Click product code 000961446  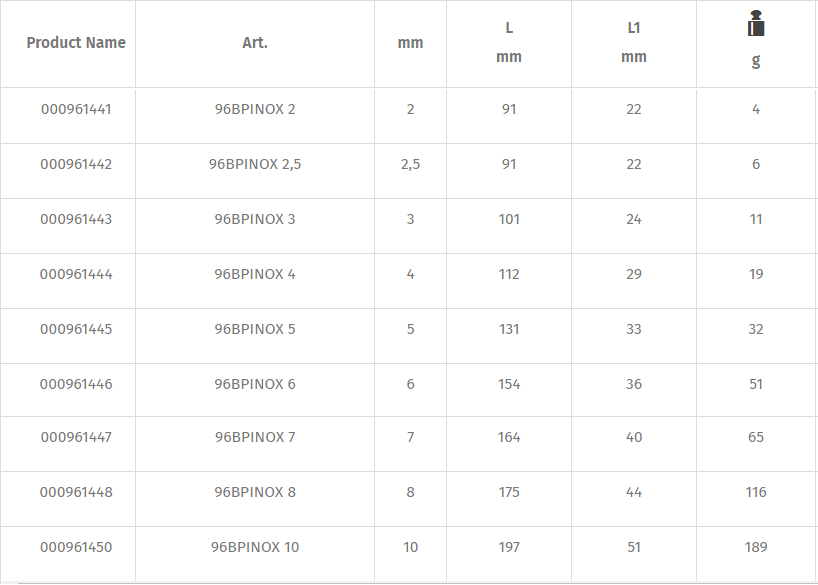76,384
